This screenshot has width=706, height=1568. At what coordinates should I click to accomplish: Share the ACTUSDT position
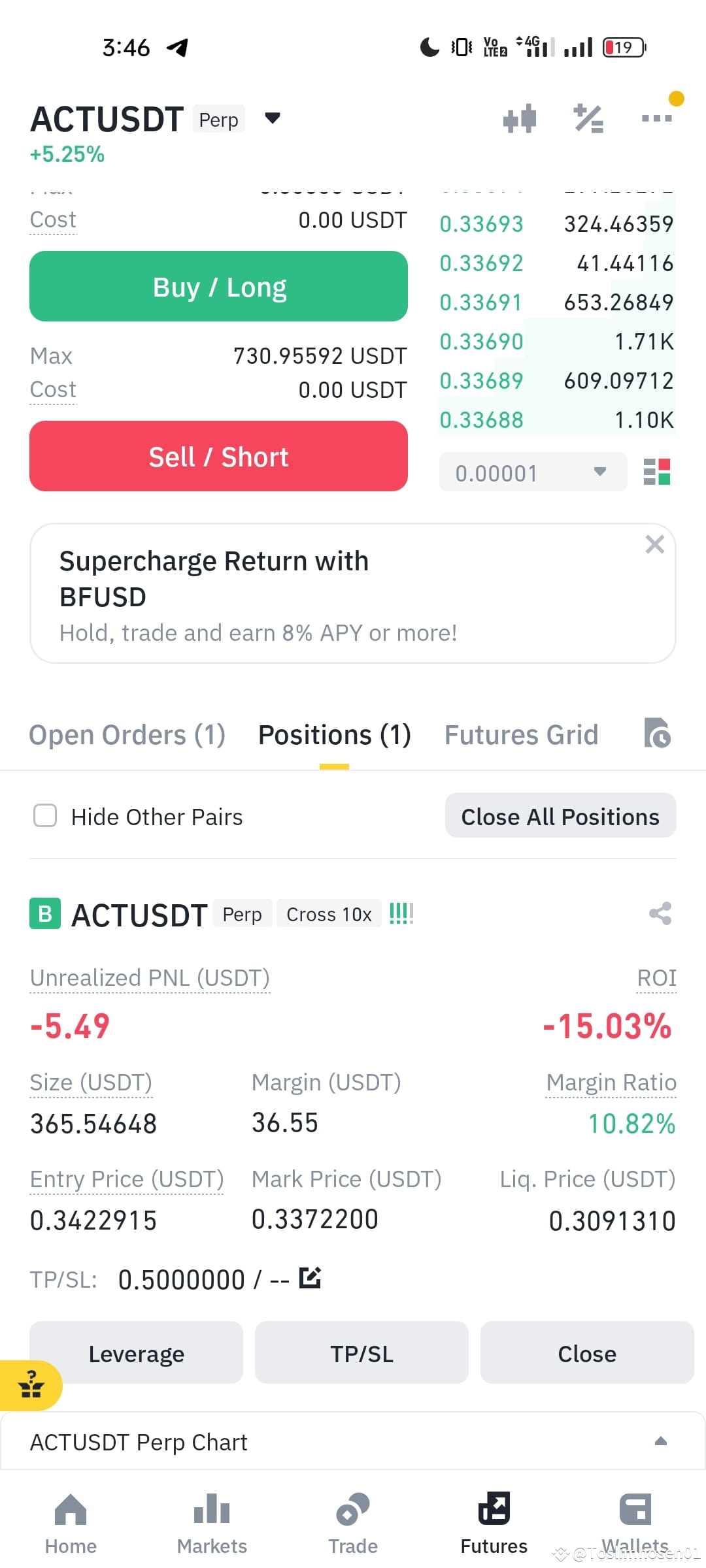tap(660, 913)
